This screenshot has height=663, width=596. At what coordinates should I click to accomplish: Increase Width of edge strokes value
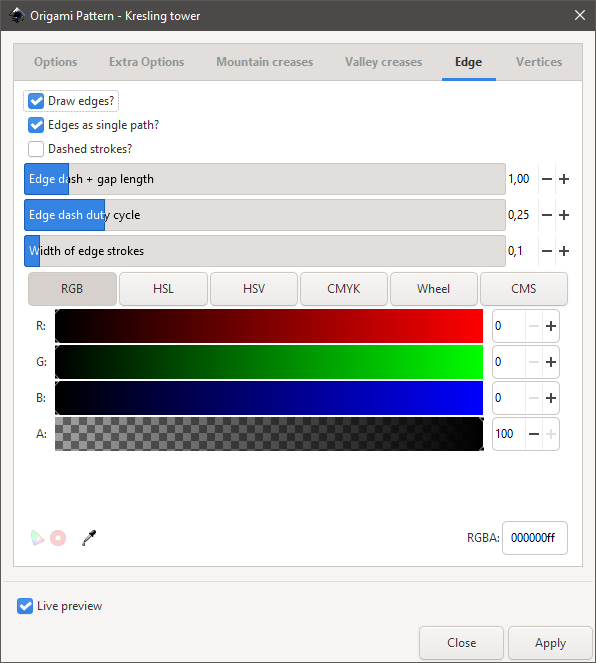pyautogui.click(x=564, y=251)
